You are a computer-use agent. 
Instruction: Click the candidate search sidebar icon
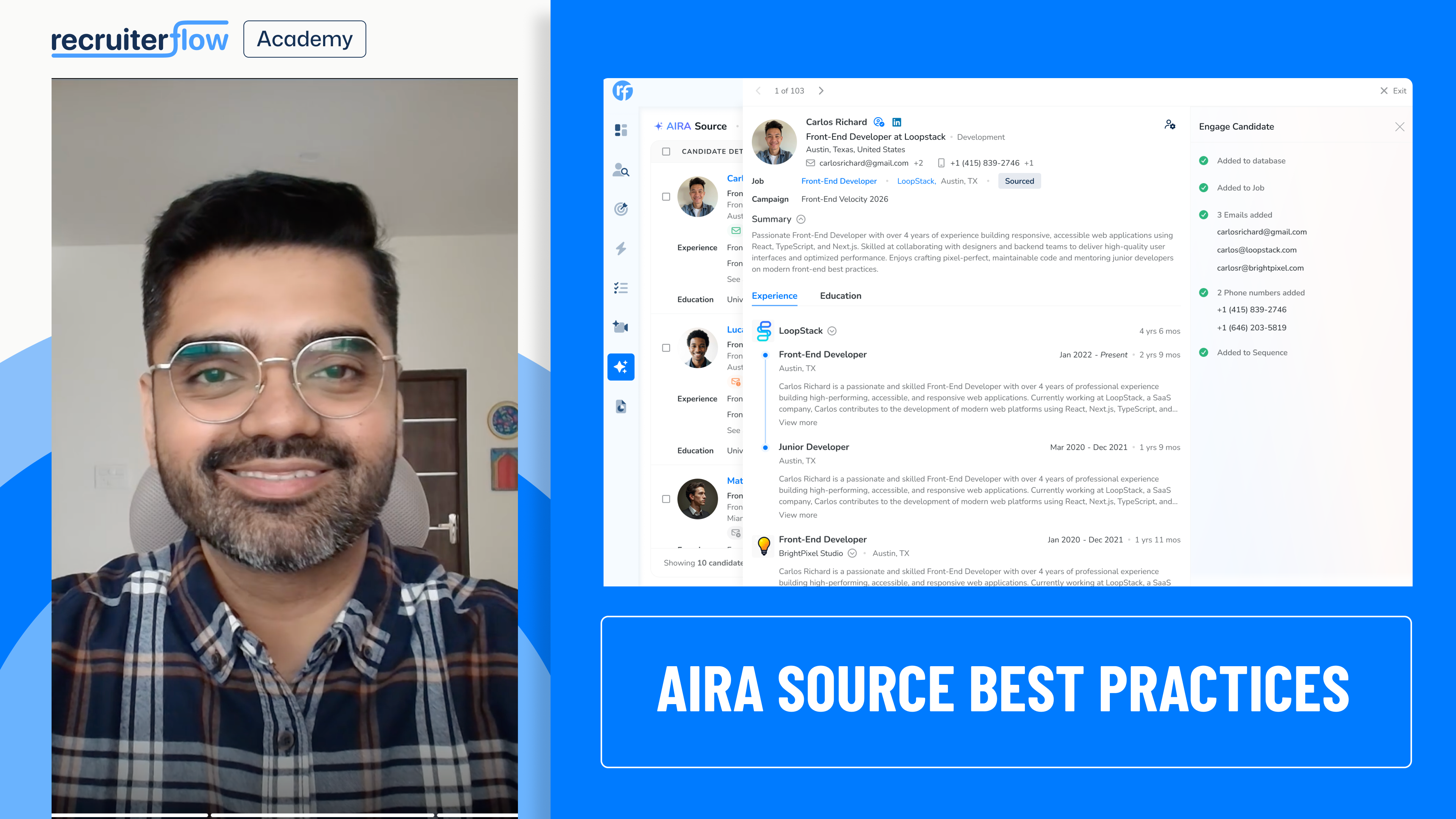621,169
